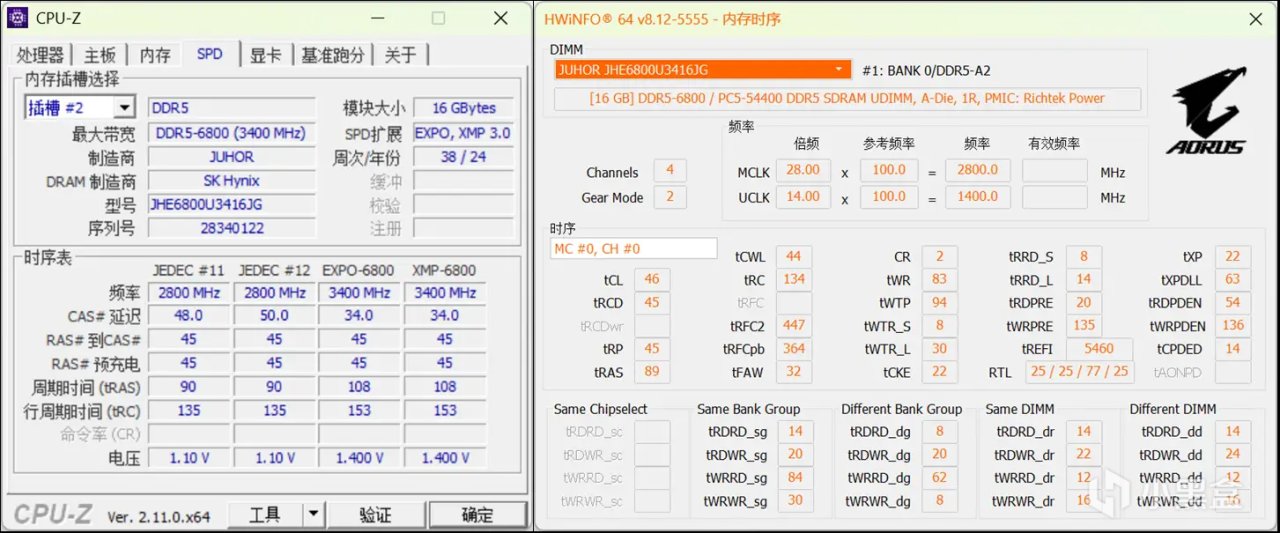Image resolution: width=1280 pixels, height=533 pixels.
Task: Click the MC #0, CH #0 field
Action: point(633,248)
